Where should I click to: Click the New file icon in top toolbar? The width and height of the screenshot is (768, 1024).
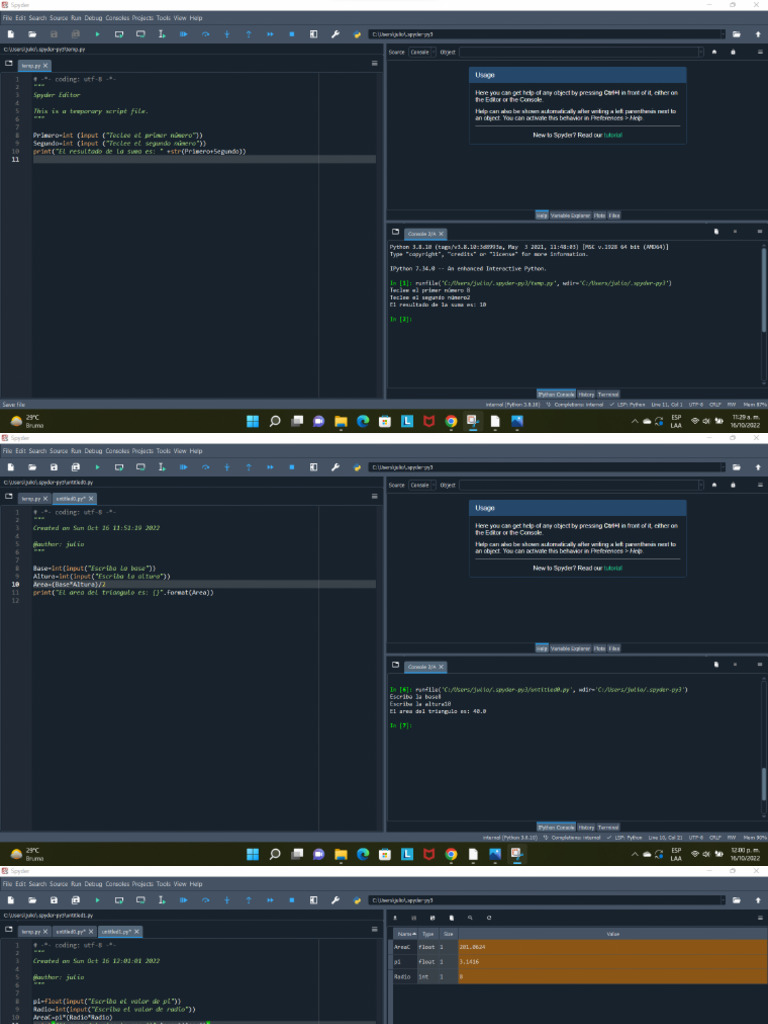(10, 34)
